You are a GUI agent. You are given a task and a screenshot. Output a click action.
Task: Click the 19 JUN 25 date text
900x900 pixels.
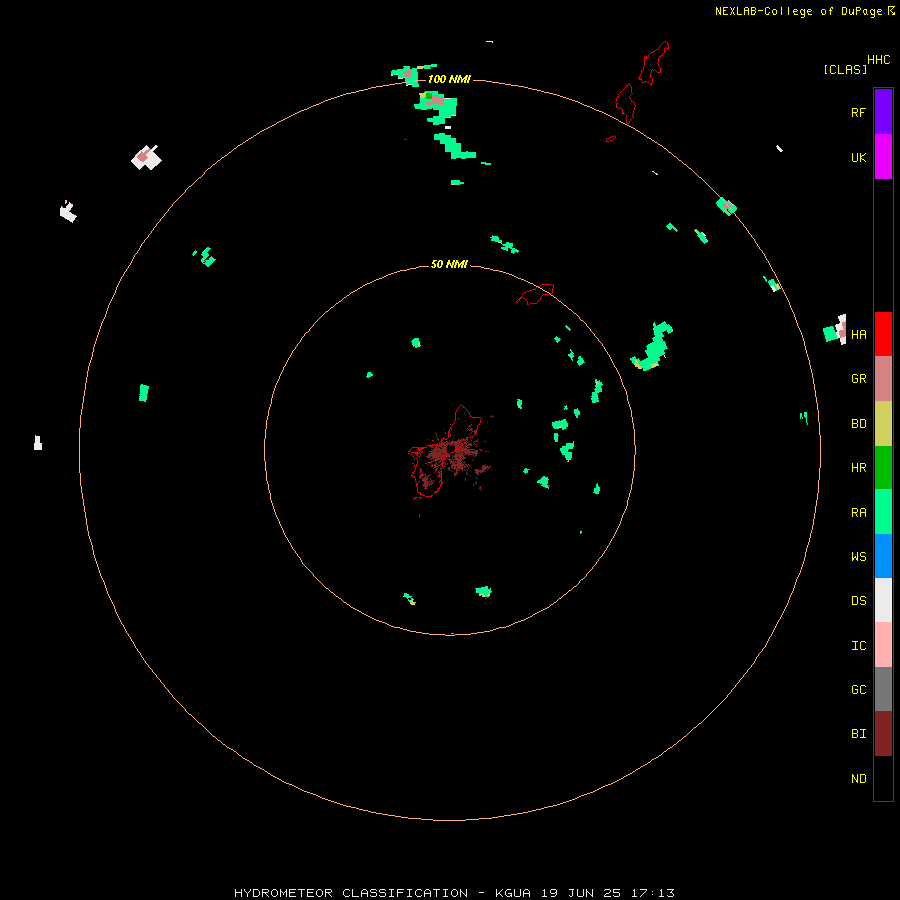pos(581,893)
